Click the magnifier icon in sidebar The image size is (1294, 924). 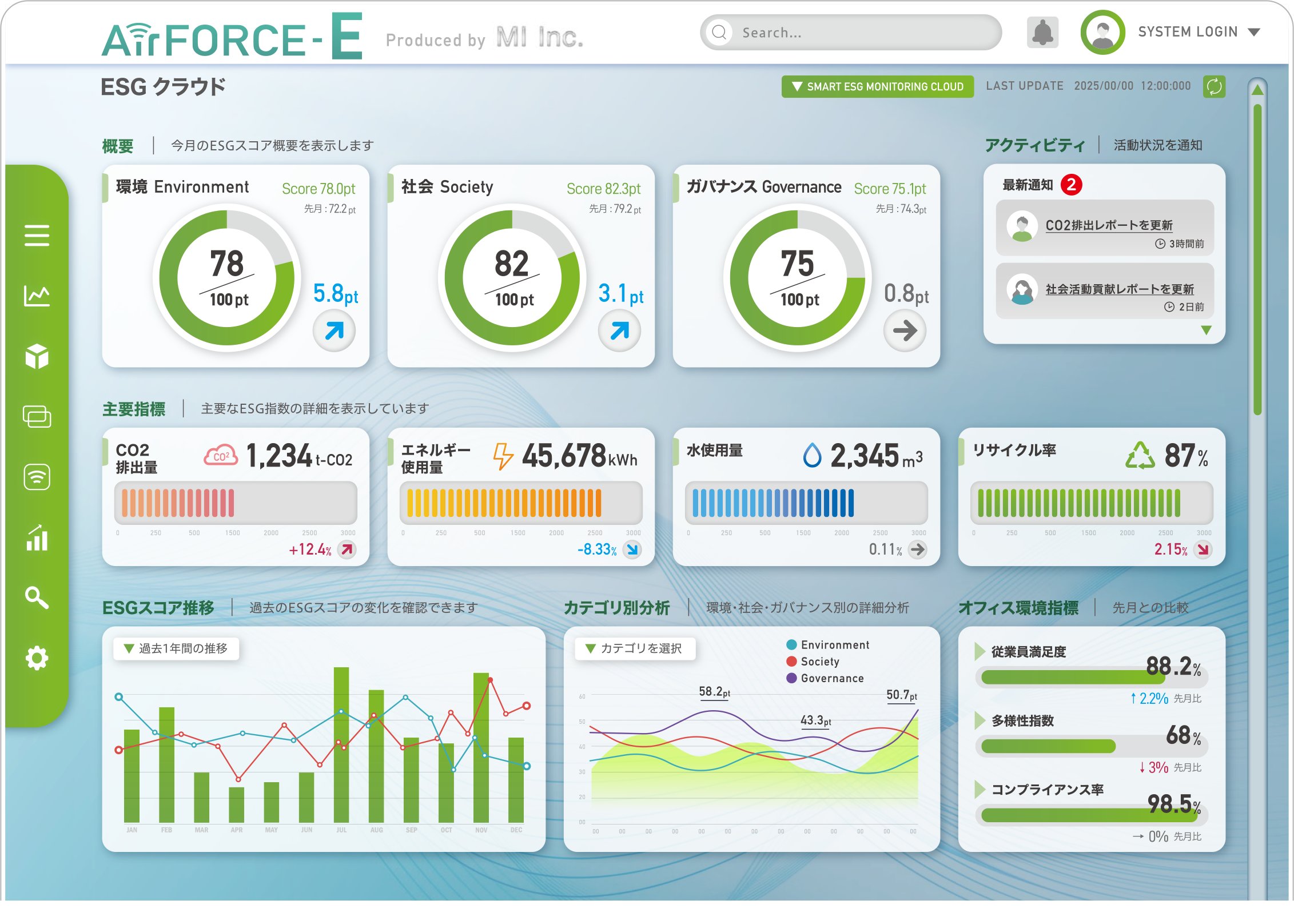coord(37,598)
